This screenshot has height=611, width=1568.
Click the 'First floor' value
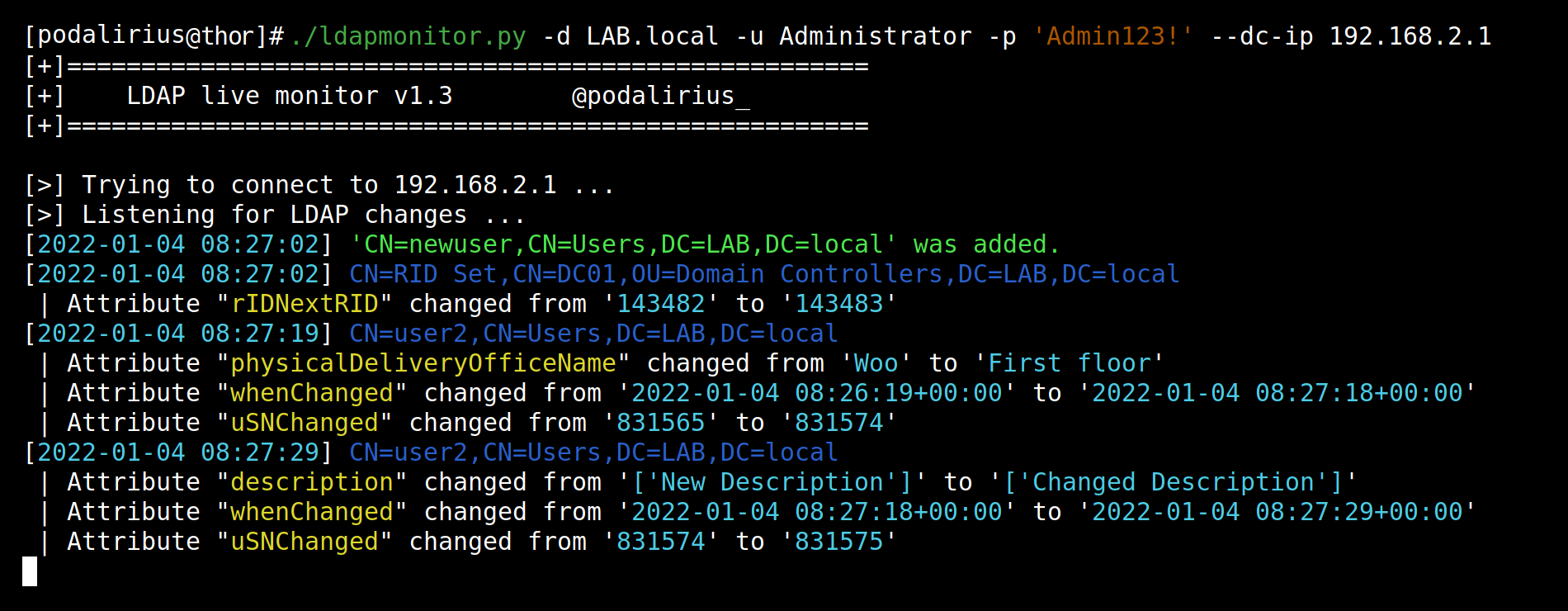1070,363
